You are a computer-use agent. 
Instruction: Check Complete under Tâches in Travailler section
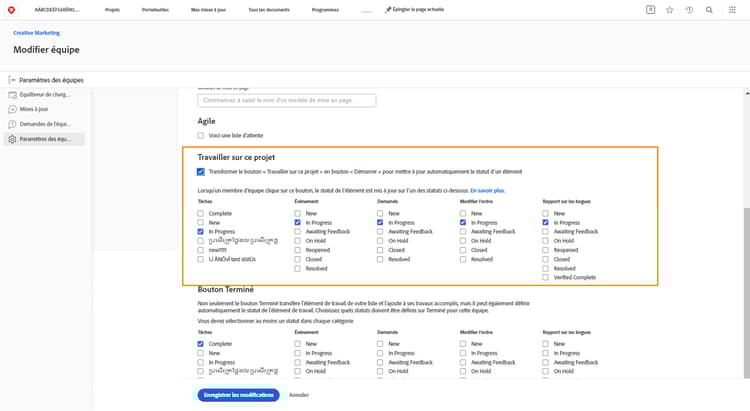point(201,214)
